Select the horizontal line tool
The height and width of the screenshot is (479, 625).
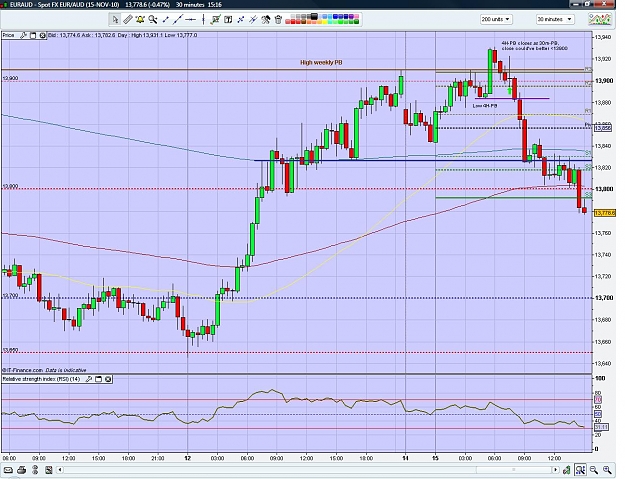click(x=191, y=19)
